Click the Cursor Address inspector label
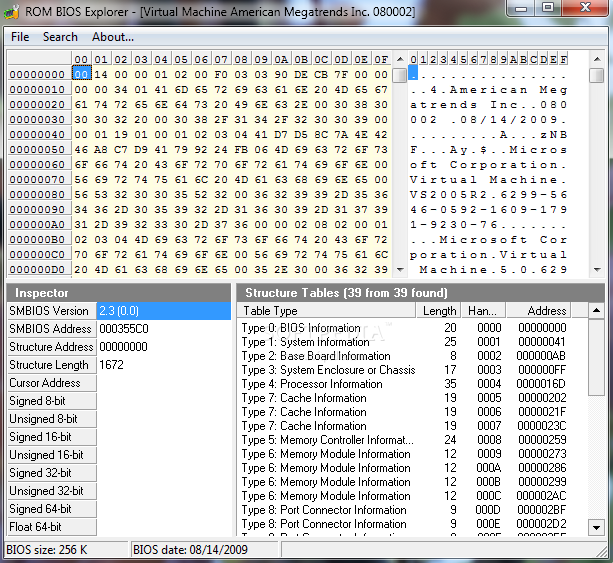Screen dimensions: 613x563 point(52,383)
